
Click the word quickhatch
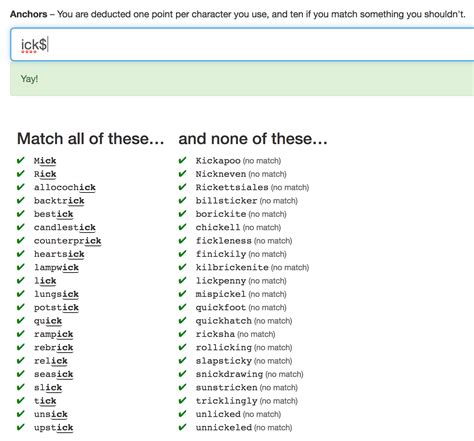[x=223, y=321]
